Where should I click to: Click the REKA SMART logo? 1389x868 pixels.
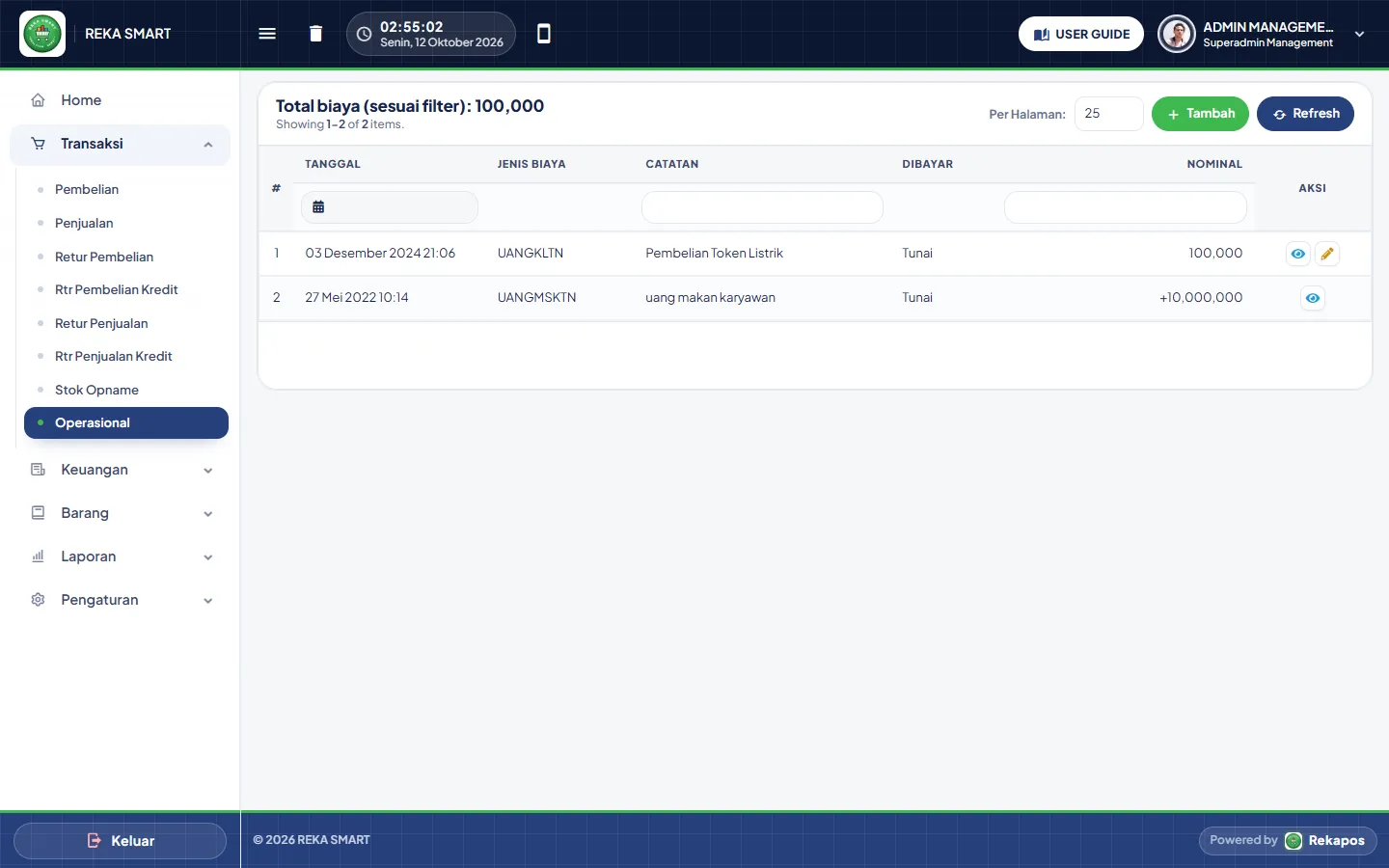42,34
